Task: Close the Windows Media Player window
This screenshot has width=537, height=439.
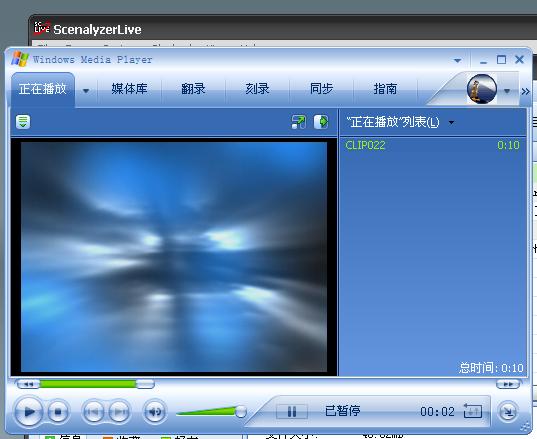Action: coord(520,60)
